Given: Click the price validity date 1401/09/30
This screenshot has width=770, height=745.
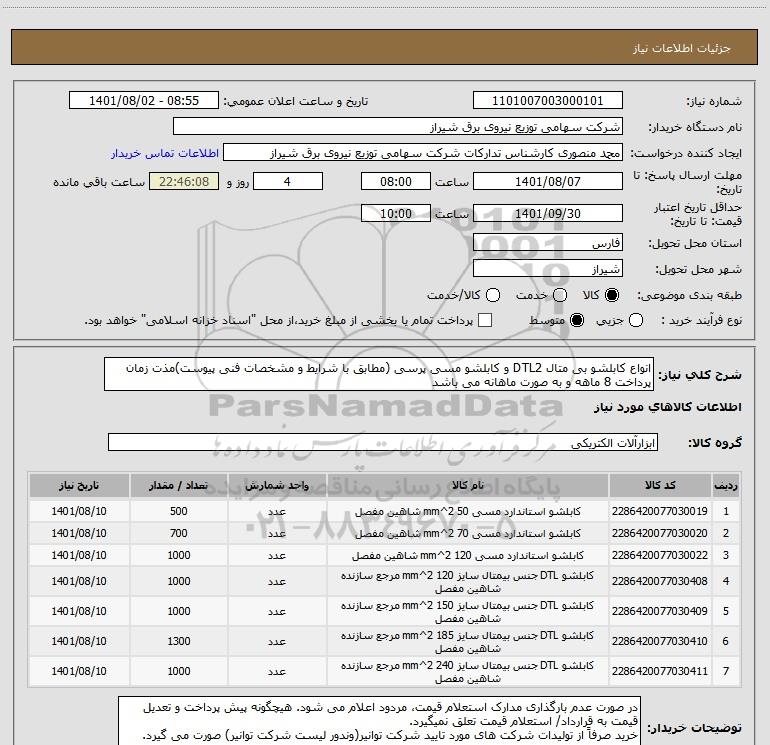Looking at the screenshot, I should (548, 214).
